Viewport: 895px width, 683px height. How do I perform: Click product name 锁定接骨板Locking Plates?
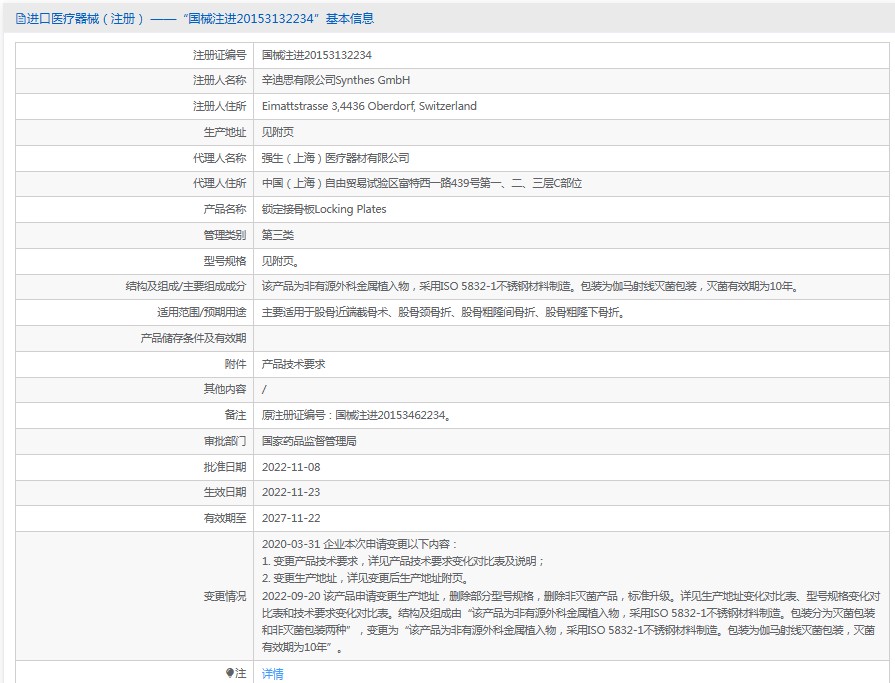324,209
